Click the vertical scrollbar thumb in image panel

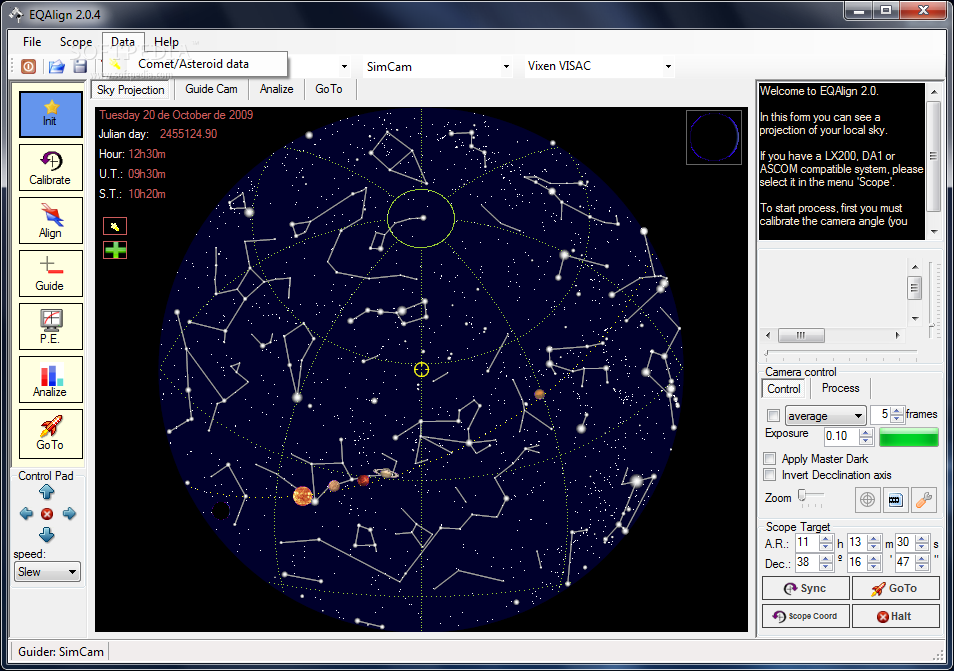(914, 287)
